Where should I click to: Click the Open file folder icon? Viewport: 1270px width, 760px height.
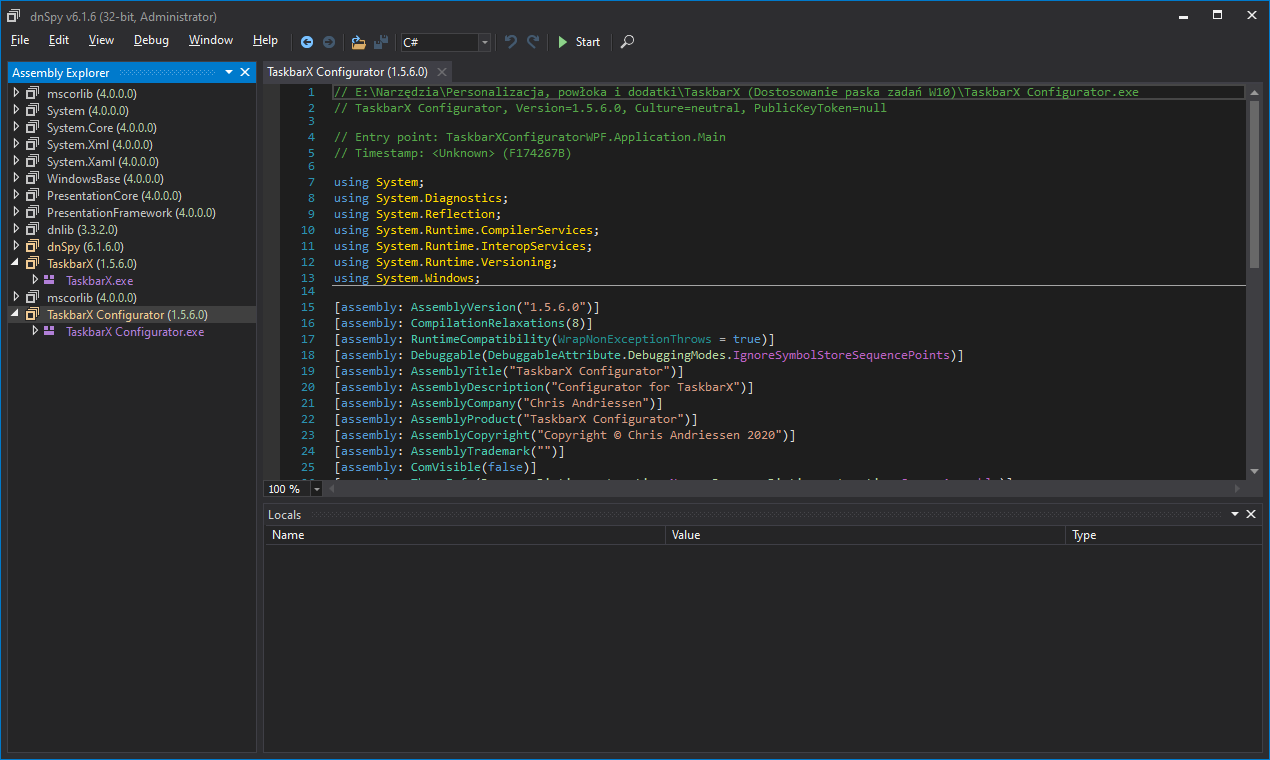coord(358,42)
